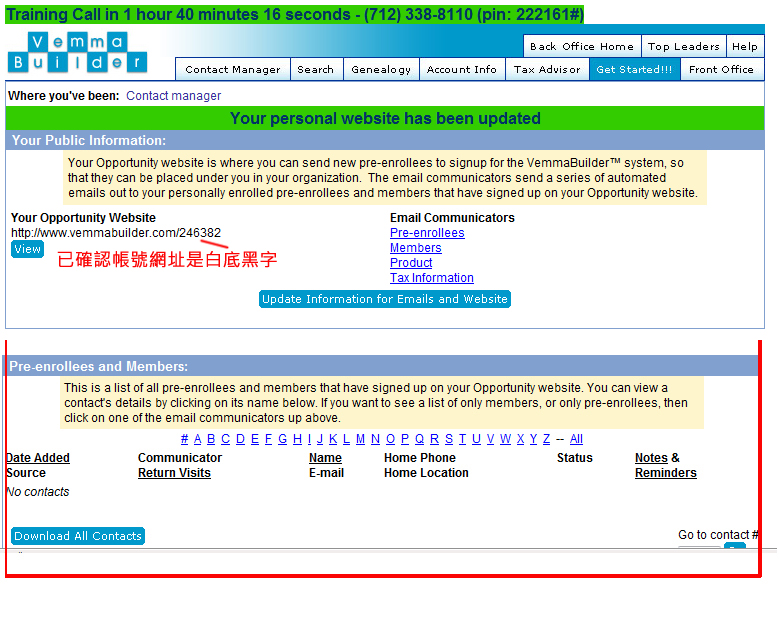Viewport: 780px width, 620px height.
Task: Open the Tax Advisor tab
Action: click(547, 69)
